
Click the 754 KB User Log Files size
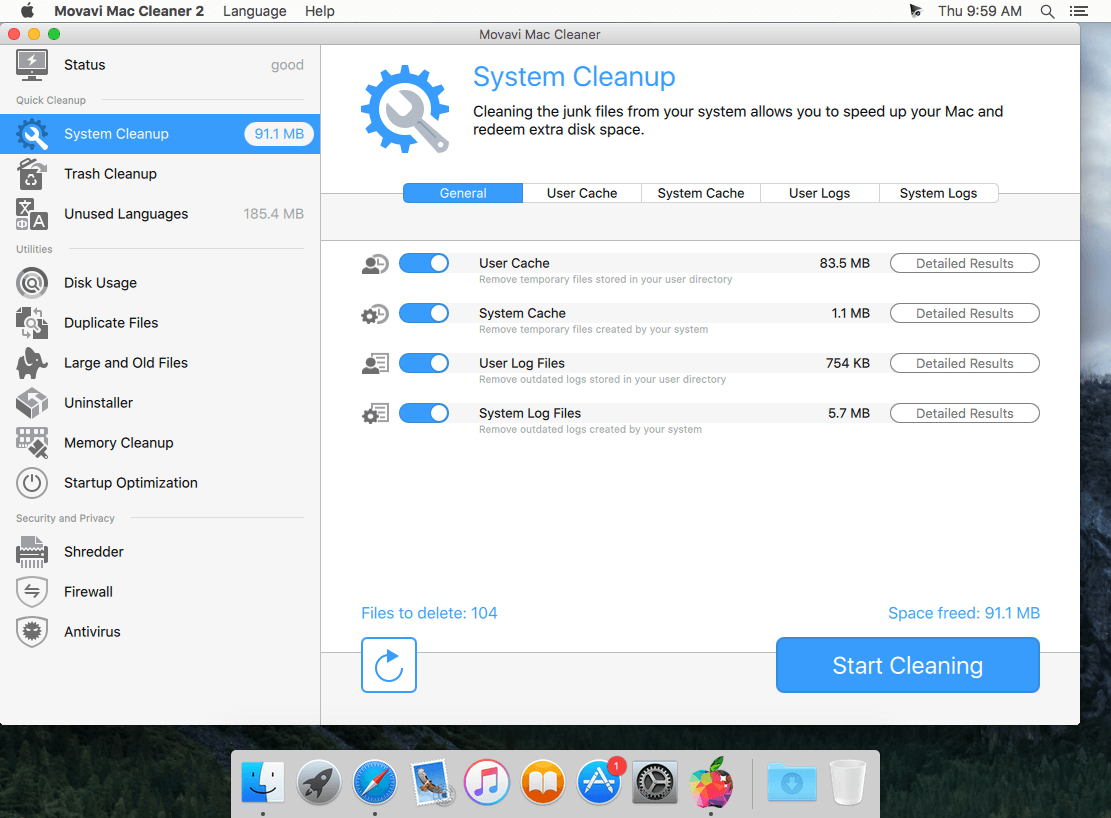tap(847, 364)
